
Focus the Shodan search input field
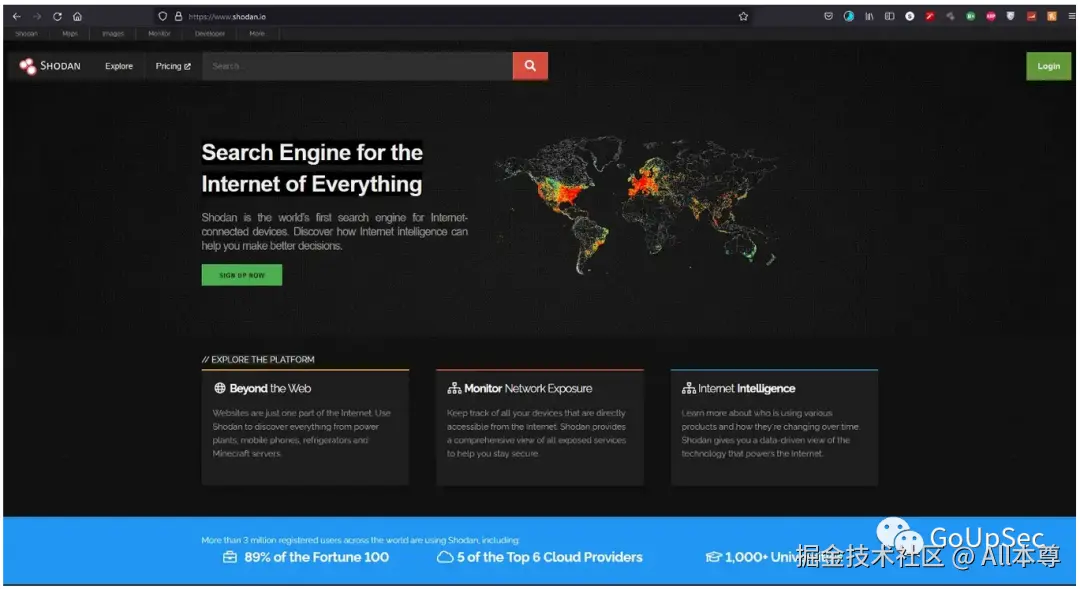[357, 66]
